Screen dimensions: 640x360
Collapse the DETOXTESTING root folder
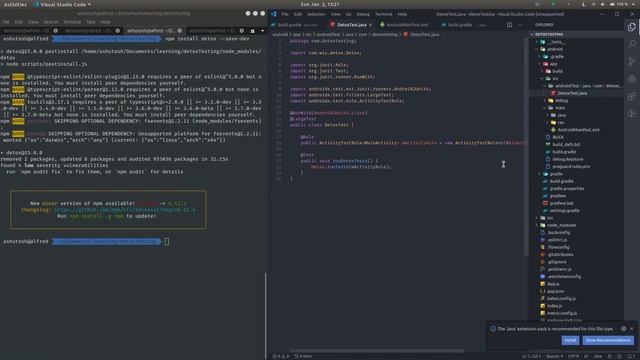532,34
